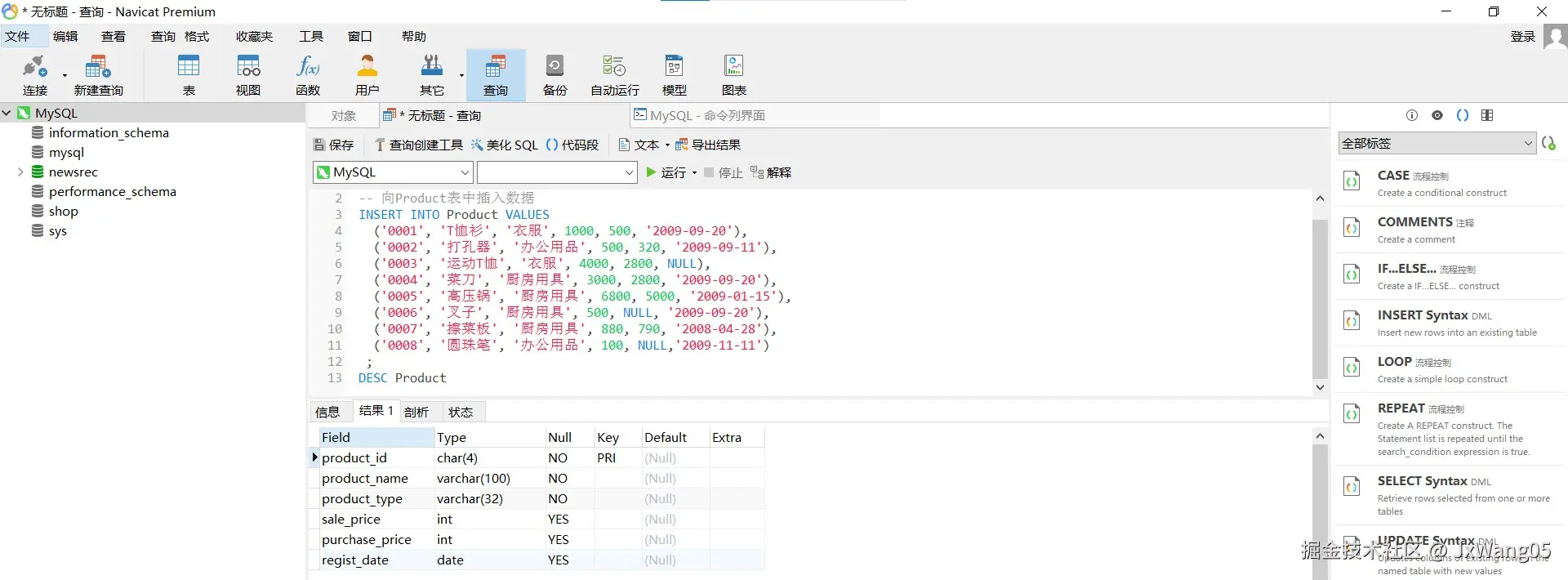Open the 函数 functions toolbar icon
The image size is (1568, 580).
point(308,66)
